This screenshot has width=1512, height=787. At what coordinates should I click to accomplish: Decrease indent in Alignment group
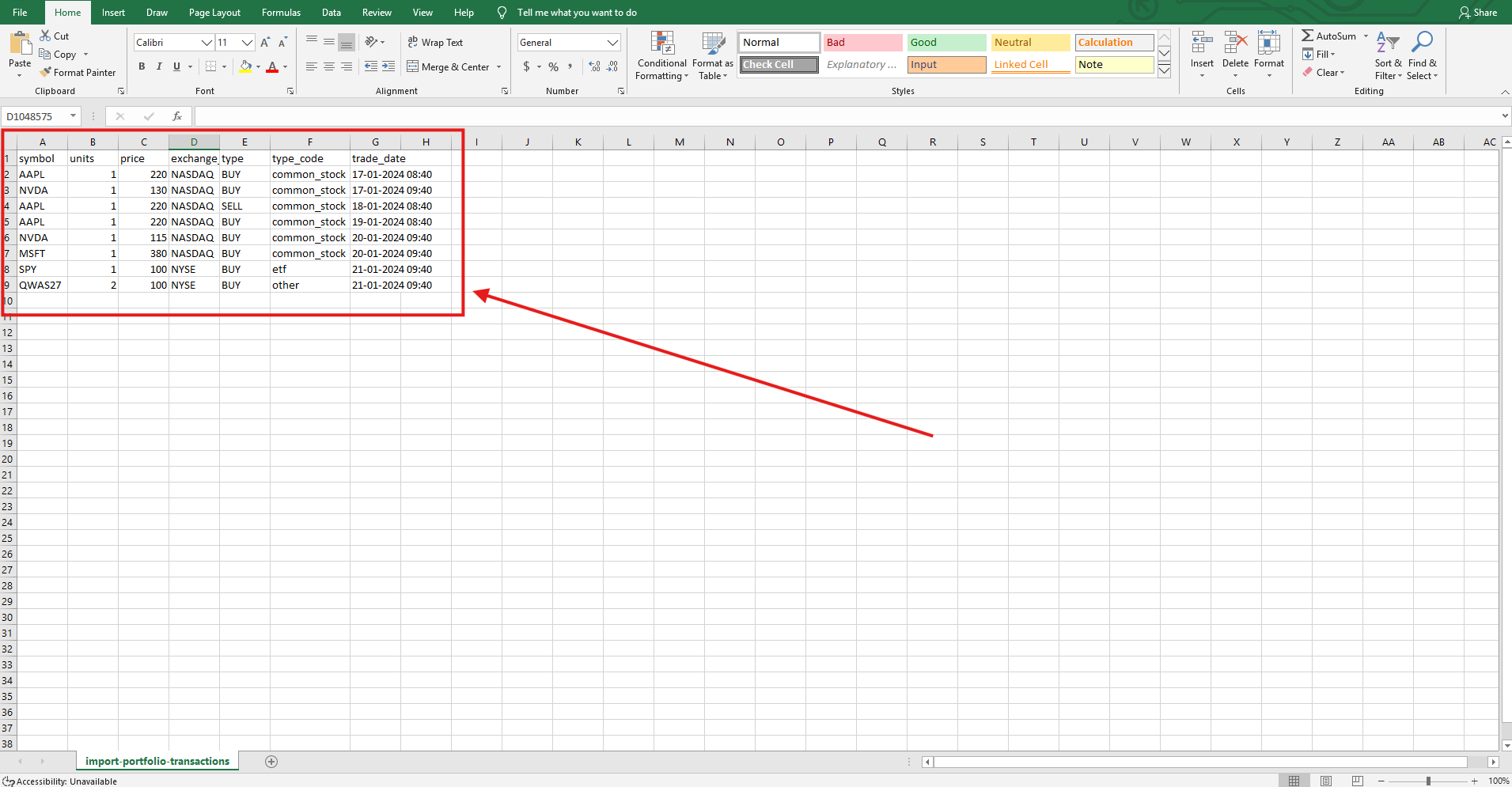[x=370, y=66]
